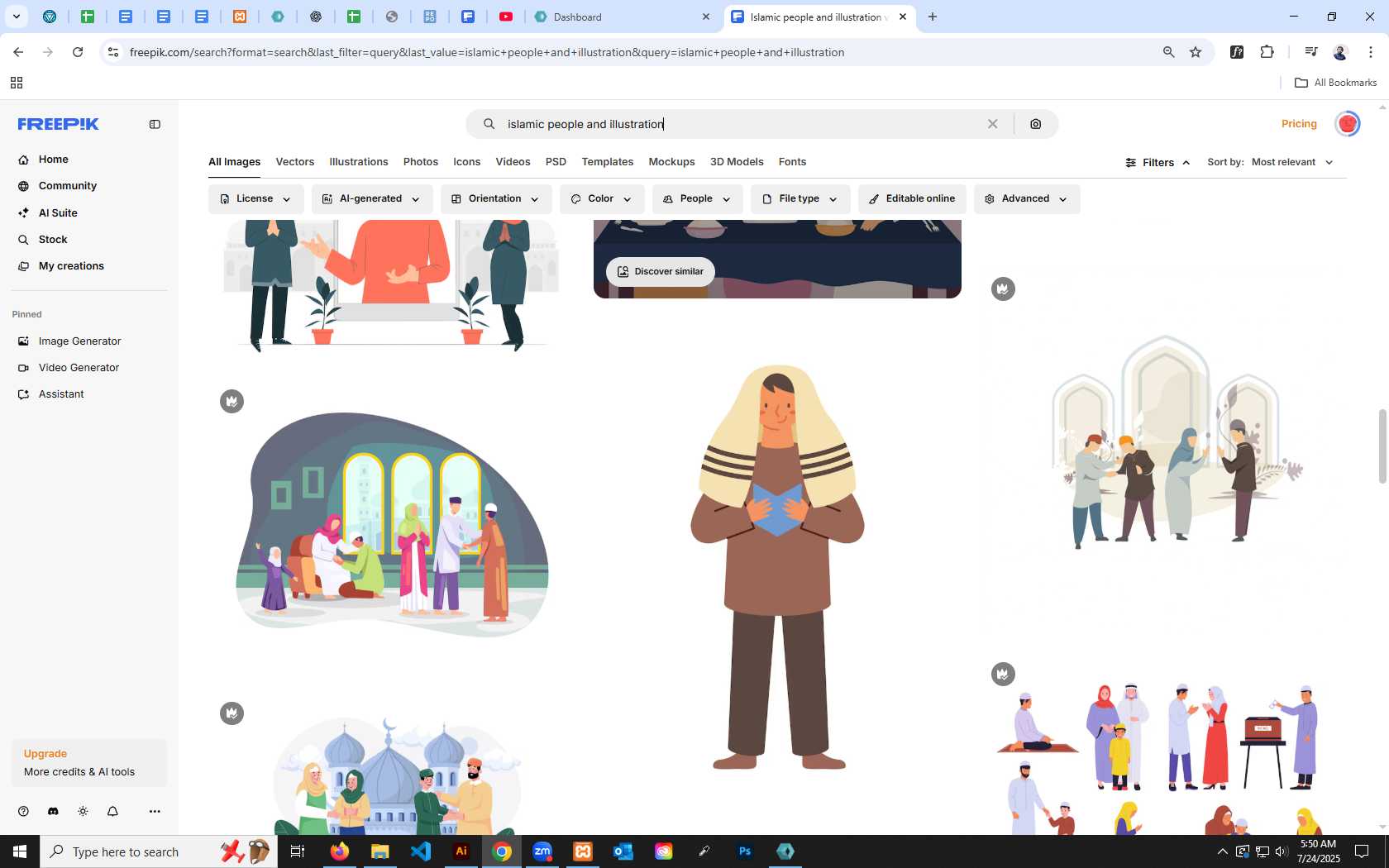The image size is (1389, 868).
Task: Switch to 3D Models tab
Action: [x=737, y=162]
